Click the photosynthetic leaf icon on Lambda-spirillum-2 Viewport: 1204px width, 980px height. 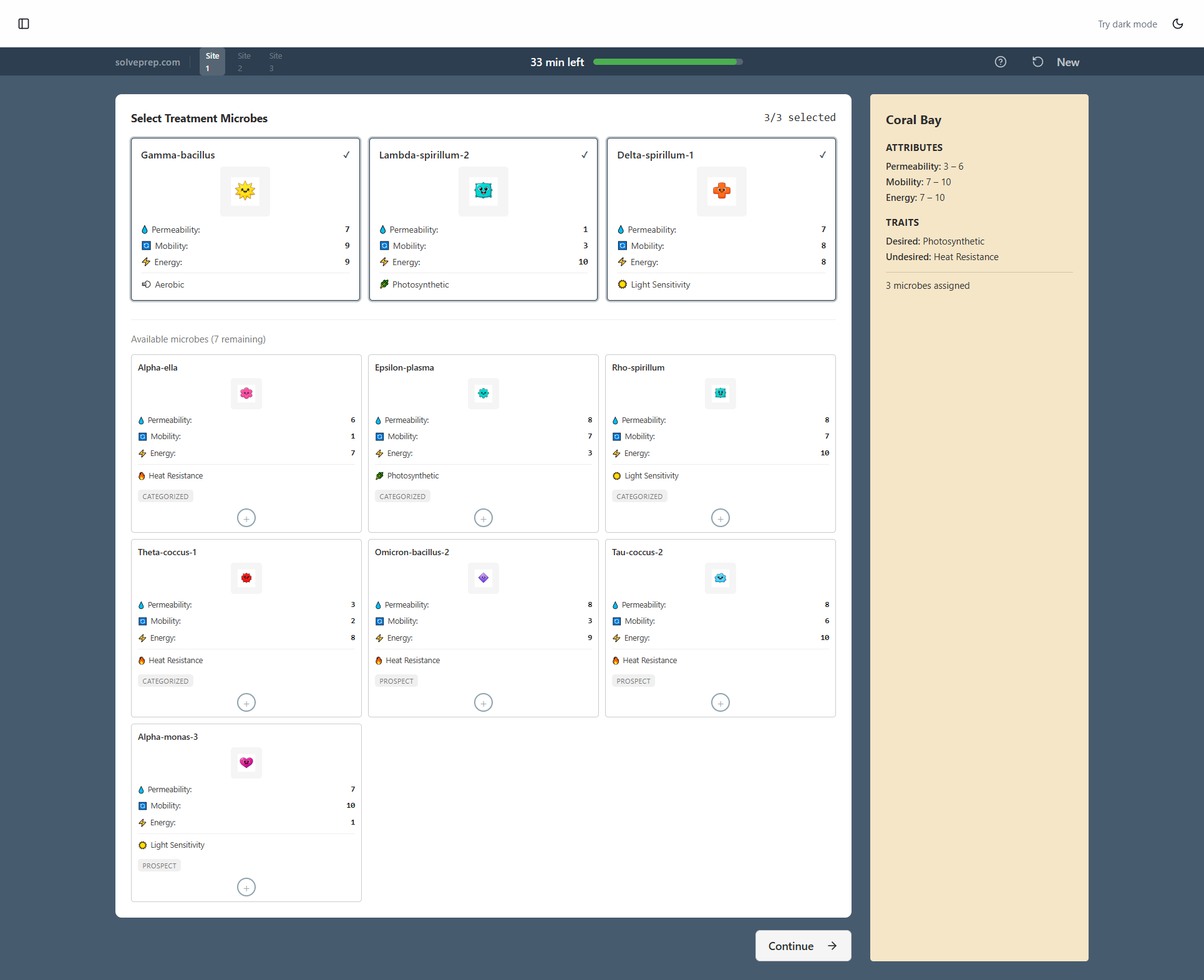[382, 284]
